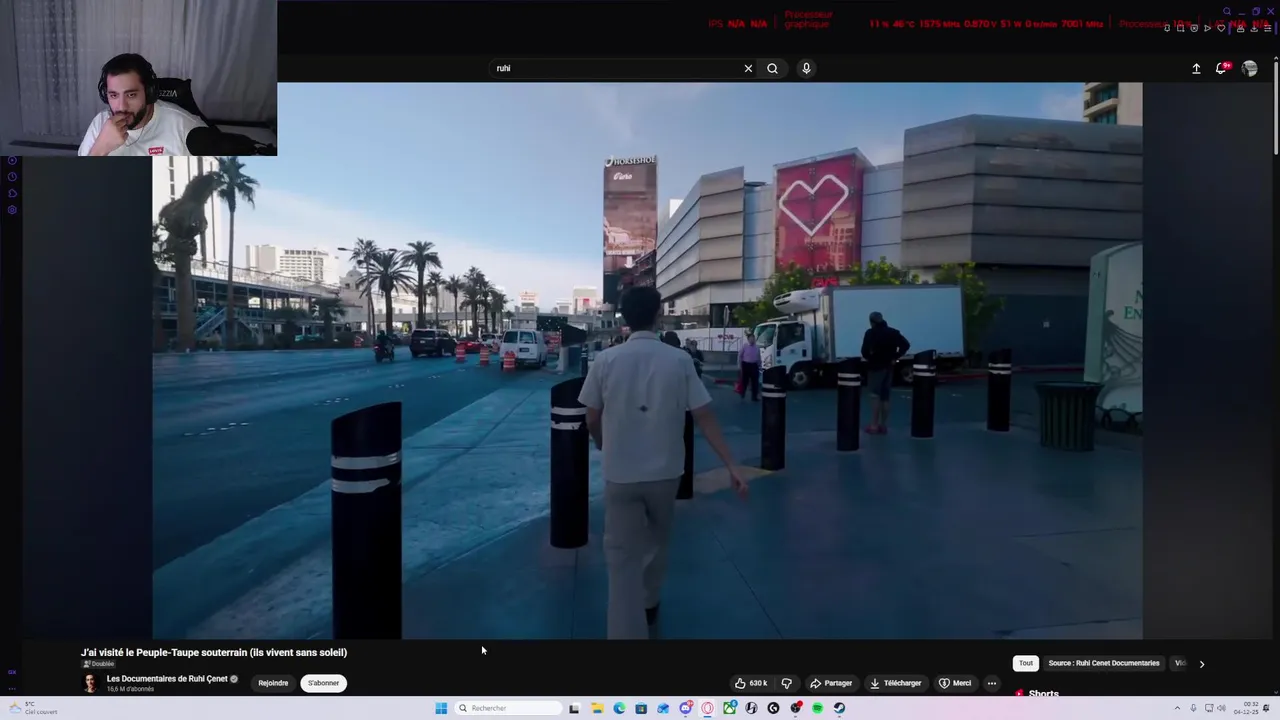Open the YouTube create/upload icon
Viewport: 1280px width, 720px height.
[x=1196, y=68]
